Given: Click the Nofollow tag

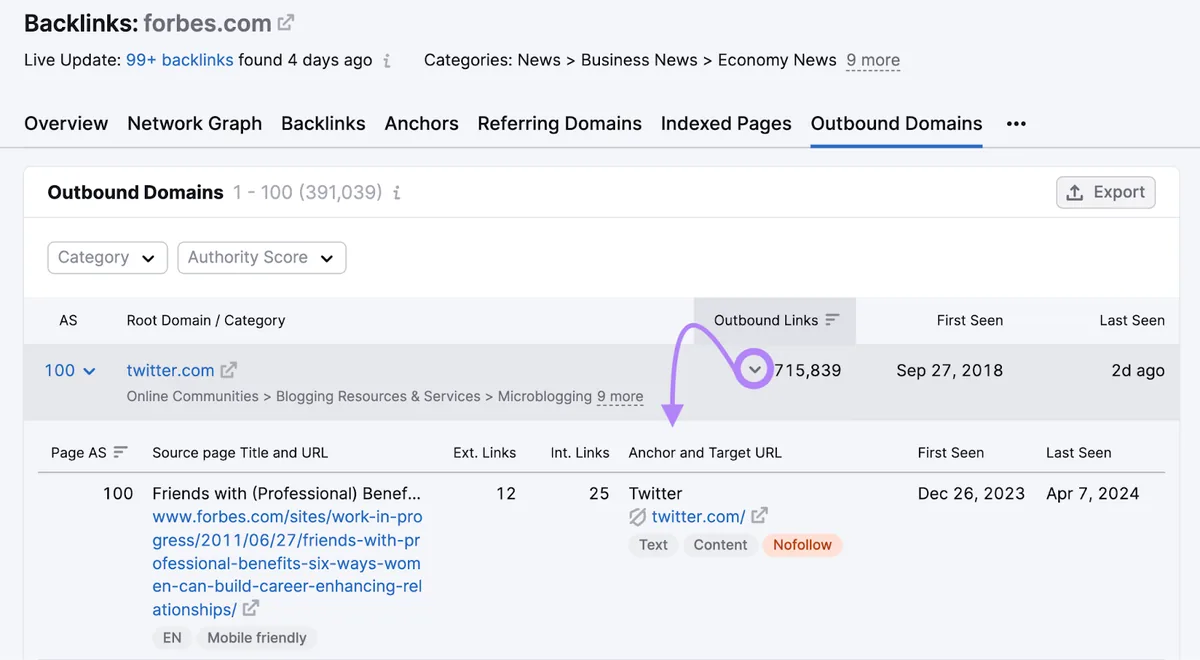Looking at the screenshot, I should 802,545.
